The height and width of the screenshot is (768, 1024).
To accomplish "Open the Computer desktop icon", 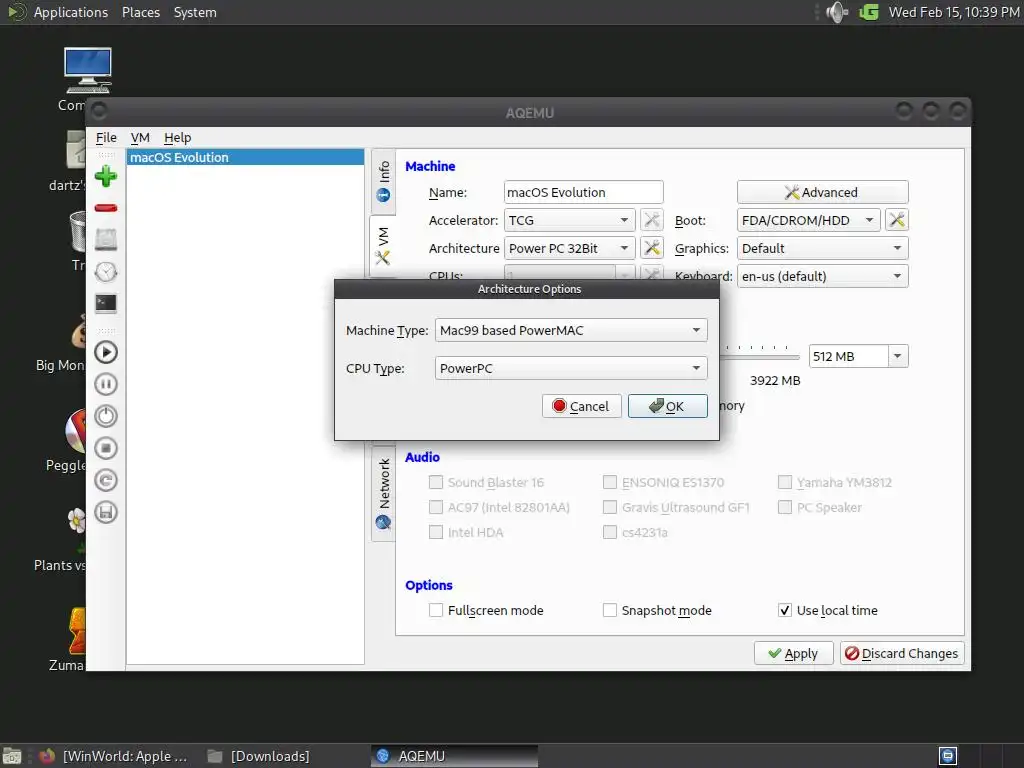I will (88, 71).
